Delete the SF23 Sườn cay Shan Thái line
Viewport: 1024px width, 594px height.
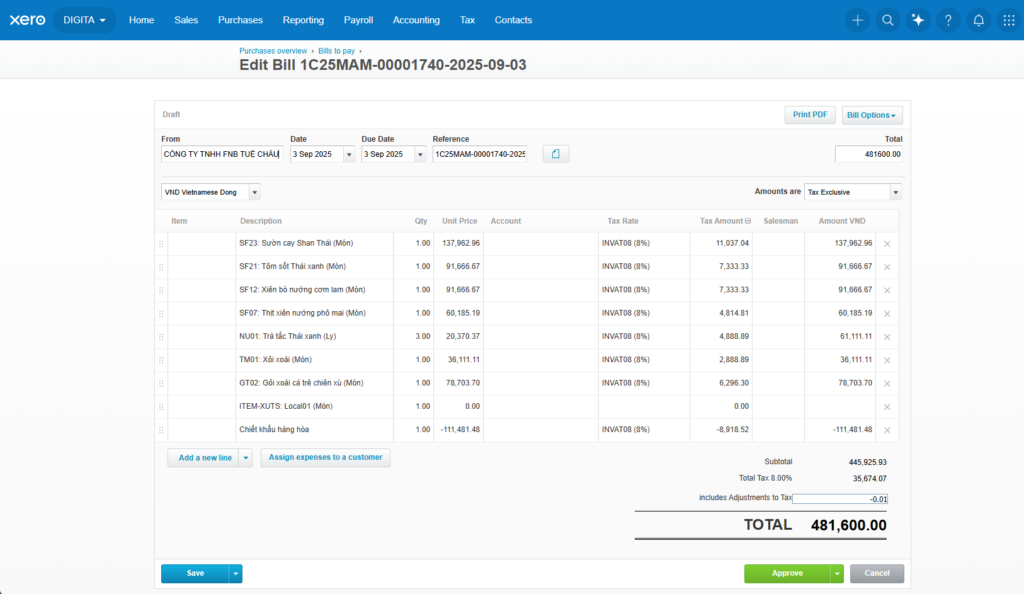(x=887, y=243)
